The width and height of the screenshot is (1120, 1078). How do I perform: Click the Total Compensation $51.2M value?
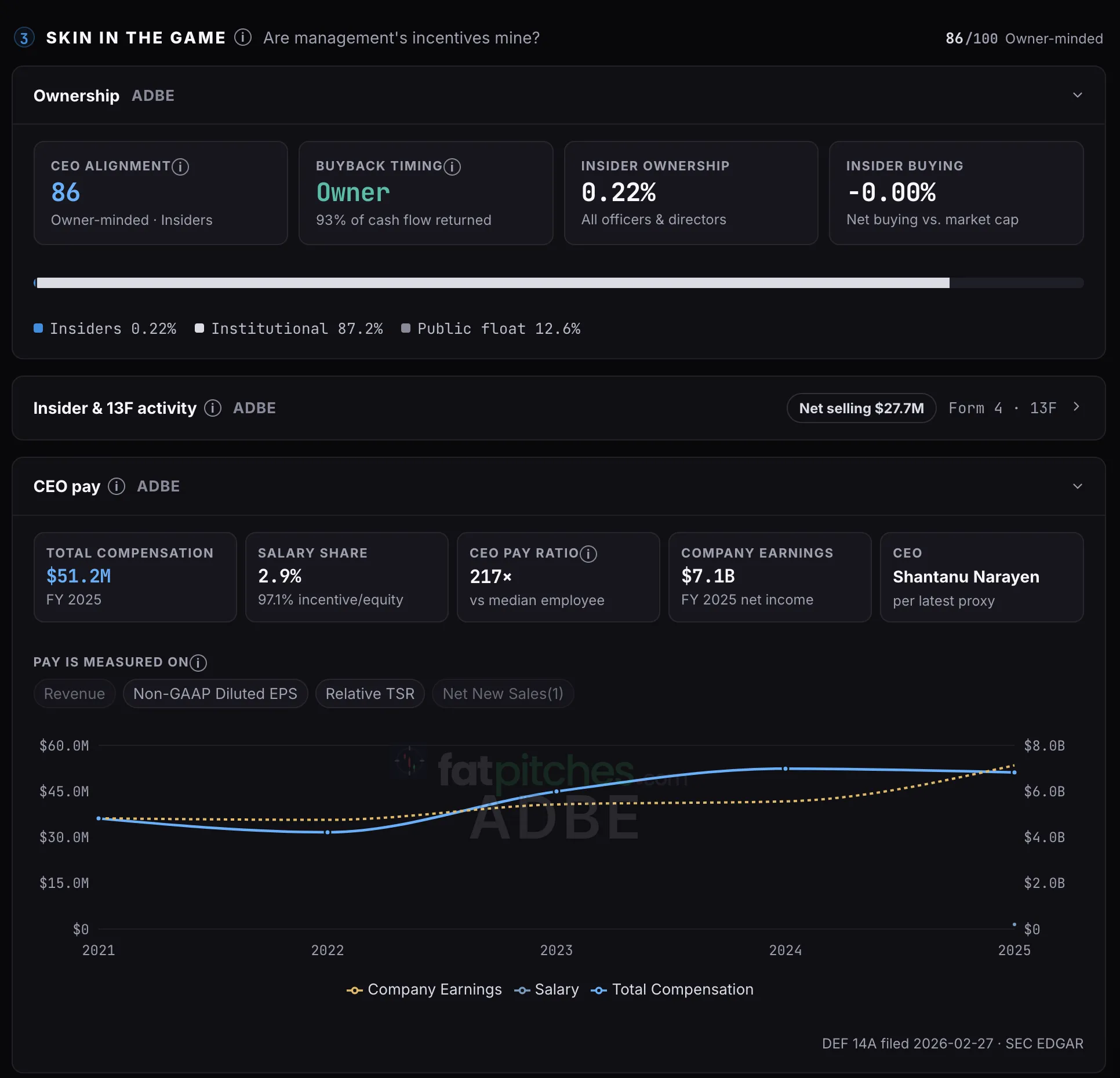(79, 576)
